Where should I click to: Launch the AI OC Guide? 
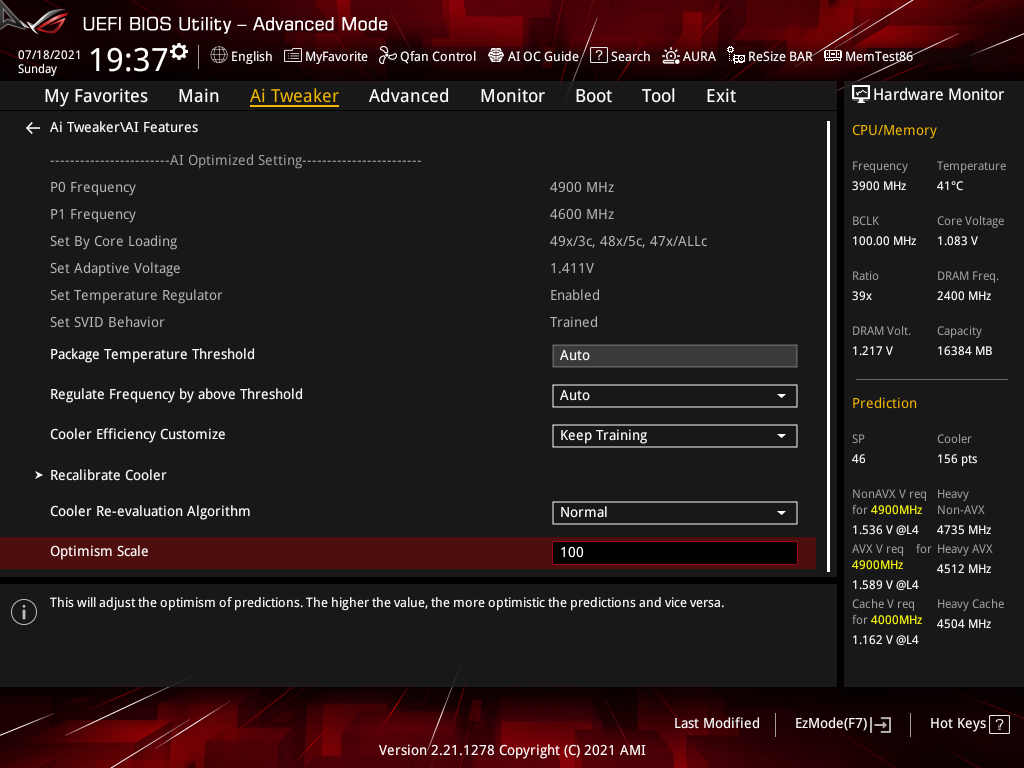[x=533, y=56]
